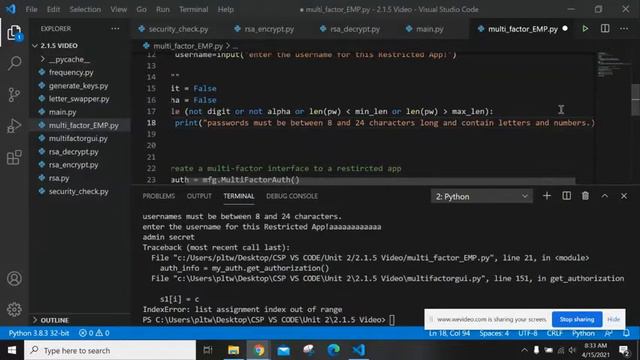
Task: Change line endings via CRLF item
Action: click(x=554, y=333)
